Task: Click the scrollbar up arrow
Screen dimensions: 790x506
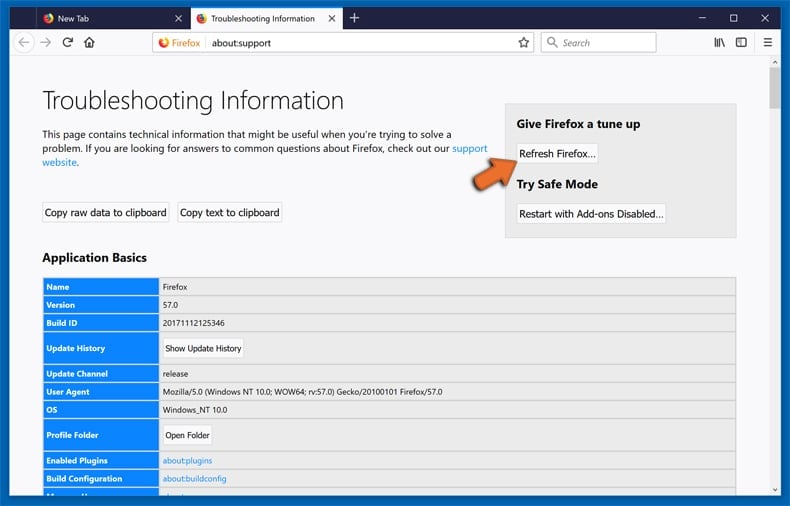Action: pyautogui.click(x=775, y=62)
